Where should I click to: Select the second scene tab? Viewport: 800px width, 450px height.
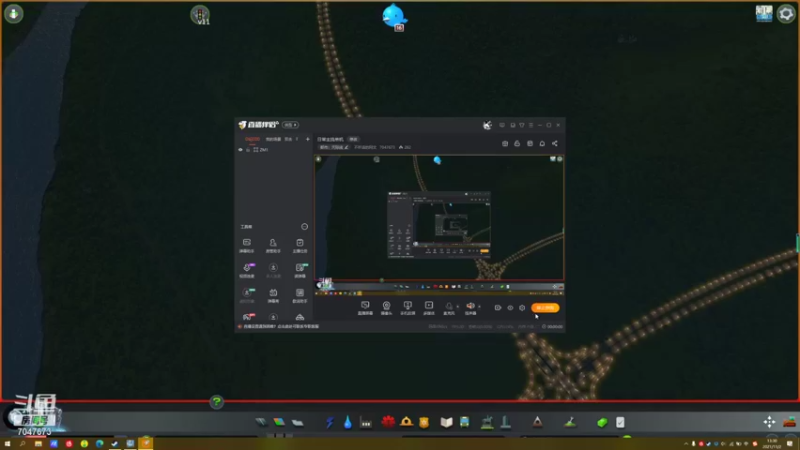click(273, 139)
